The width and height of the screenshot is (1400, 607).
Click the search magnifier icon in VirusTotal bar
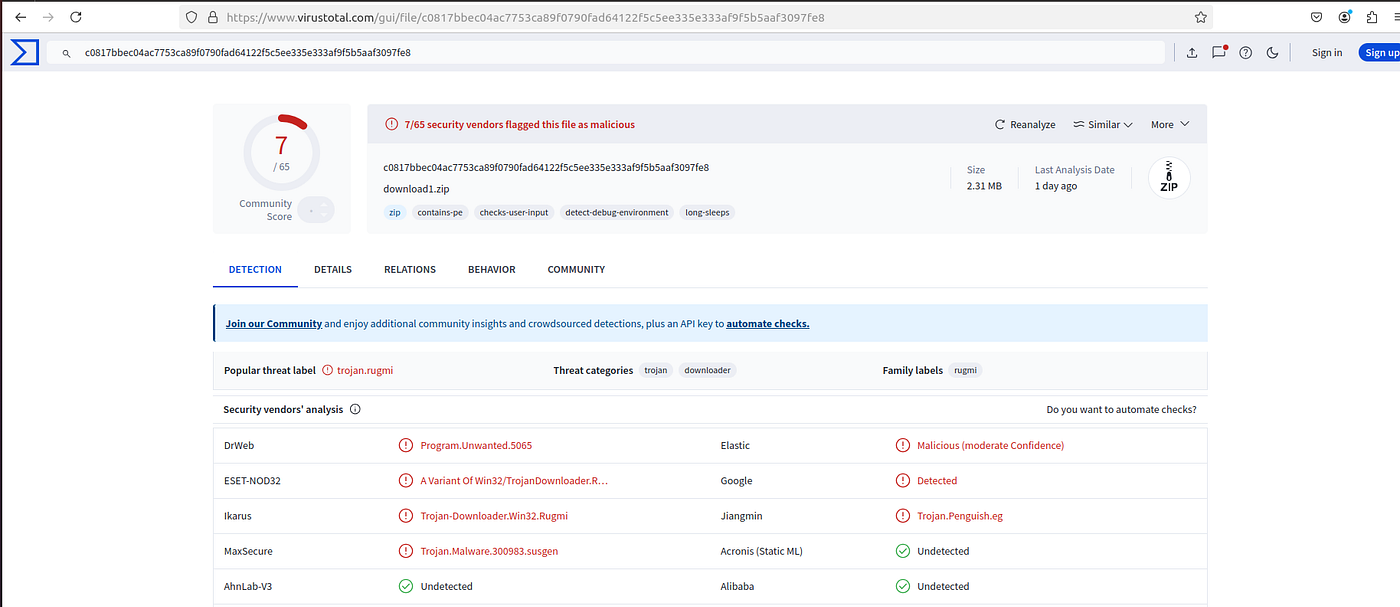click(66, 53)
